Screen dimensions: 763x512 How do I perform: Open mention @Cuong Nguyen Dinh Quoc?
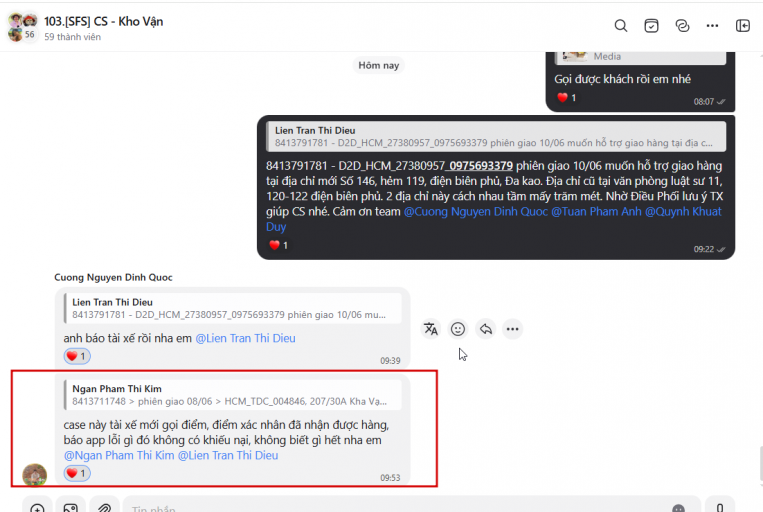(475, 212)
